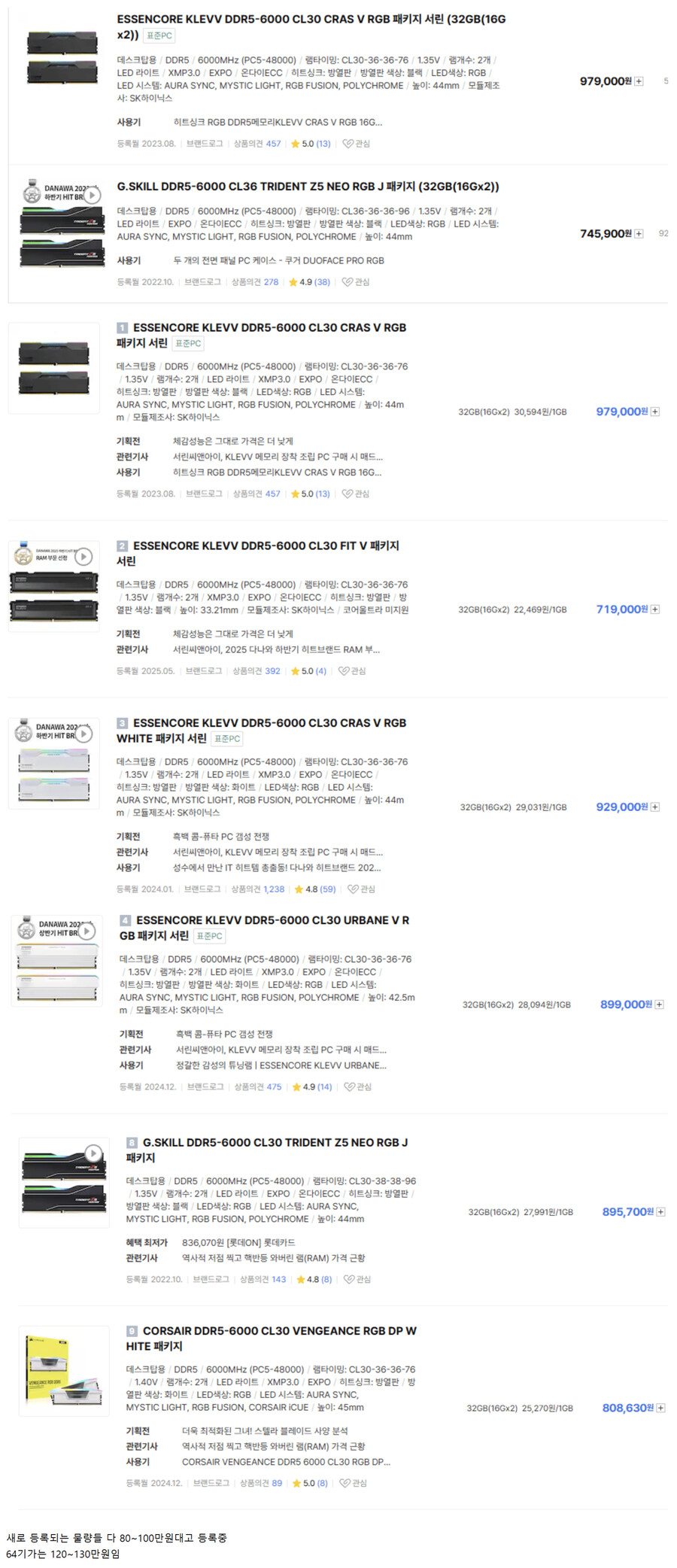The width and height of the screenshot is (677, 1568).
Task: Click 표준PC badge on CRAS V RGB WHITE
Action: point(226,739)
